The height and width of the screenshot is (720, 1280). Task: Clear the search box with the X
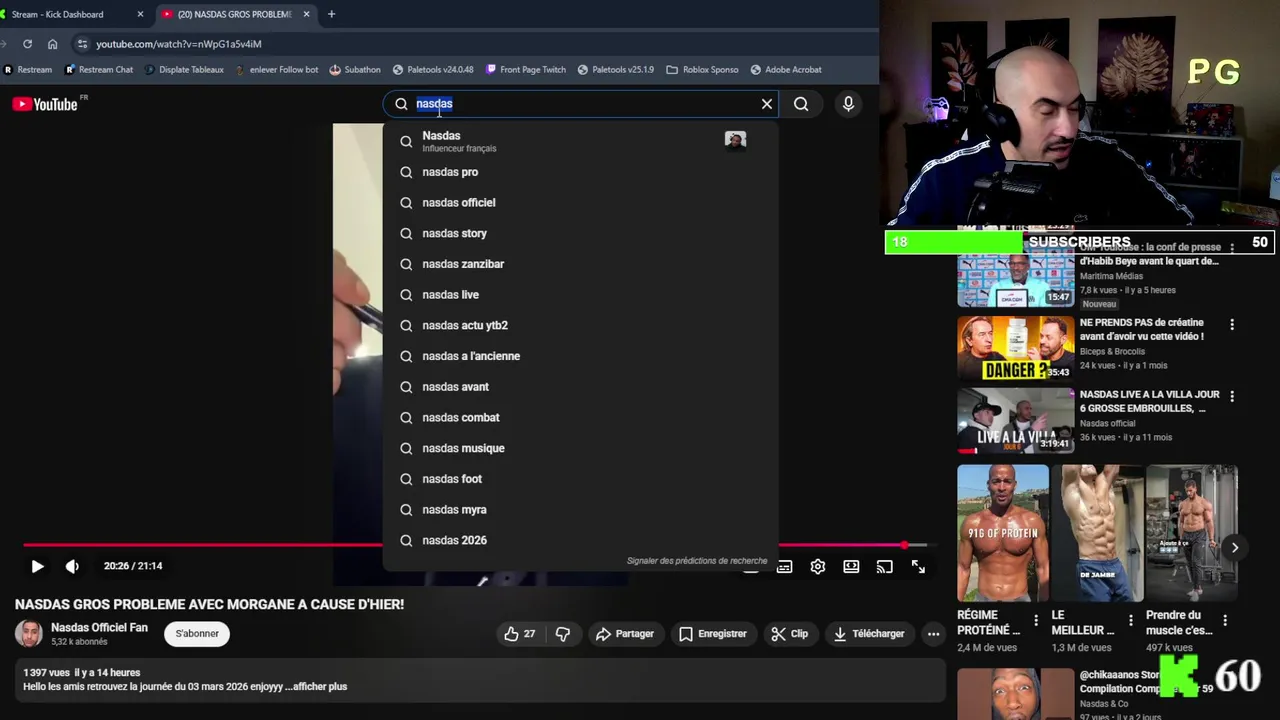pos(767,104)
